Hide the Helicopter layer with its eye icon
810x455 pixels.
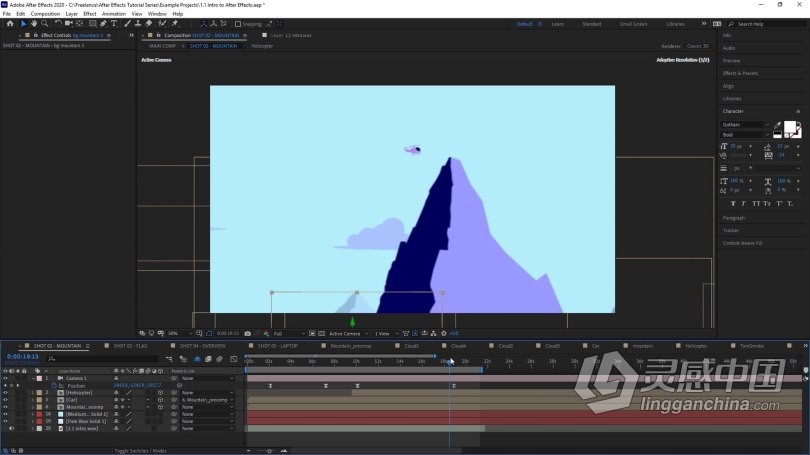5,393
